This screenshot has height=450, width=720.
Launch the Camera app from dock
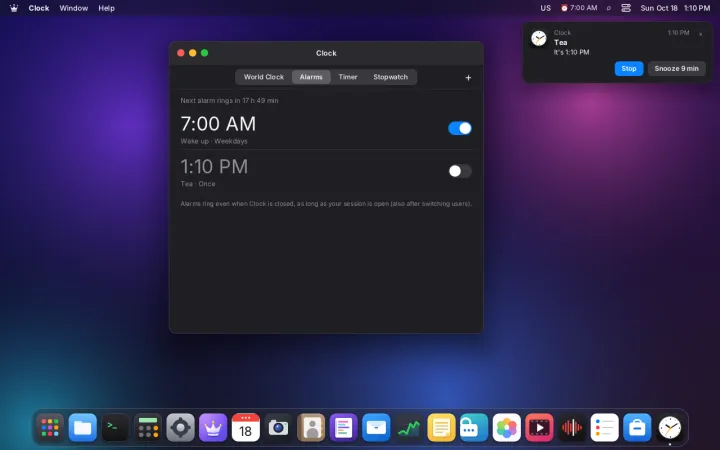[x=278, y=428]
